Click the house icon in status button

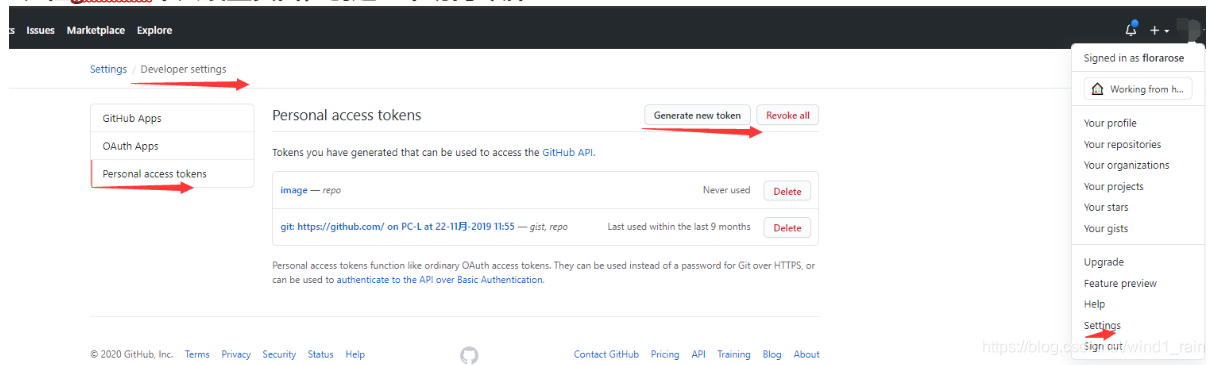pyautogui.click(x=1097, y=89)
